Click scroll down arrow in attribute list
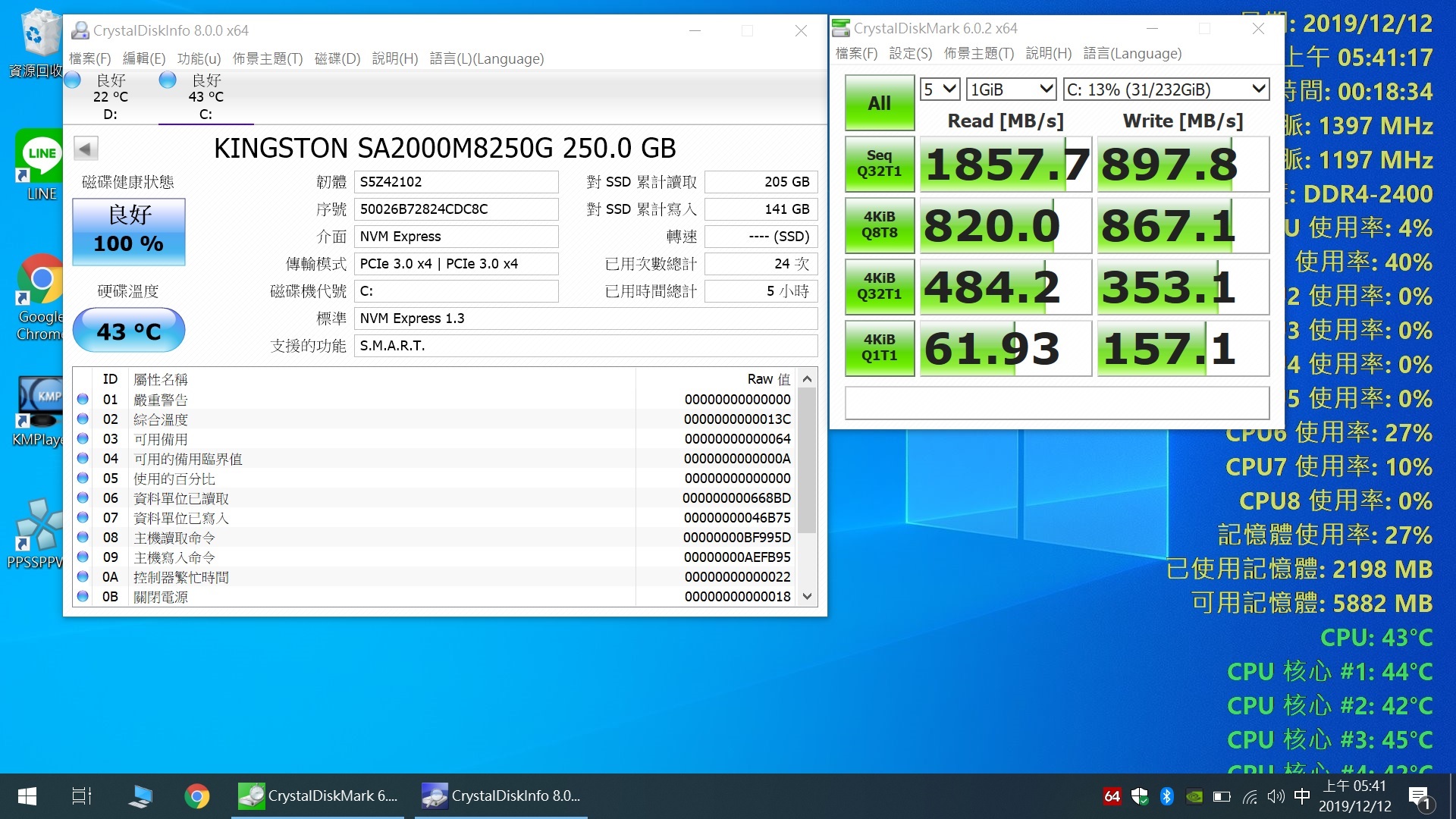Viewport: 1456px width, 819px height. 807,597
